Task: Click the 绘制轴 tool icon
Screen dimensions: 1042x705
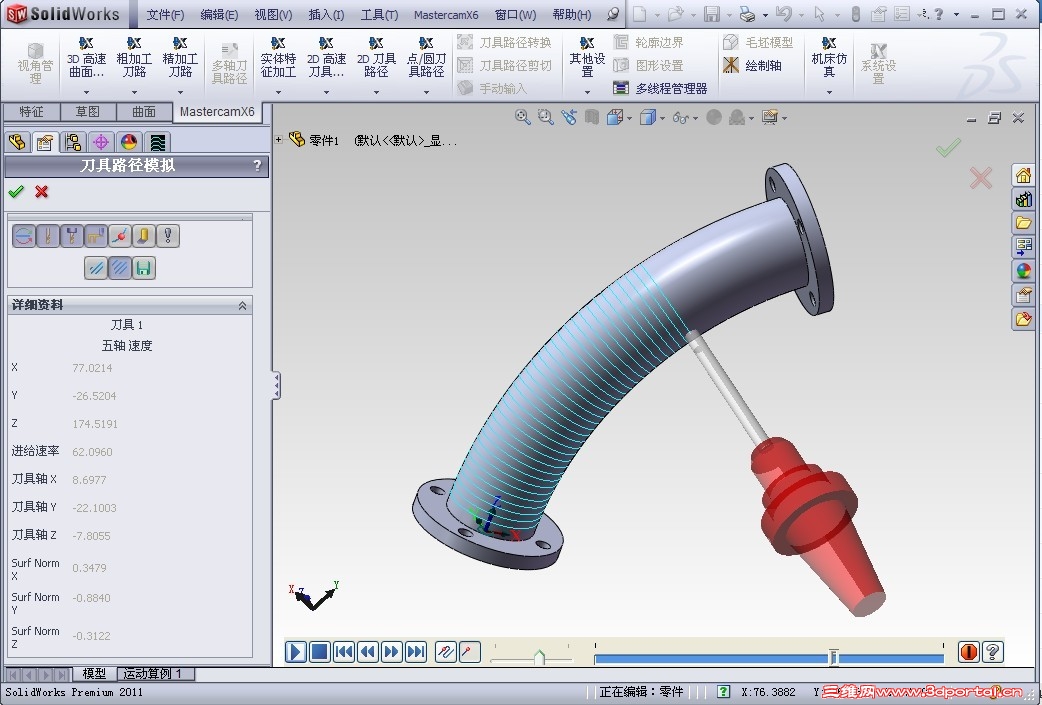Action: [x=731, y=65]
